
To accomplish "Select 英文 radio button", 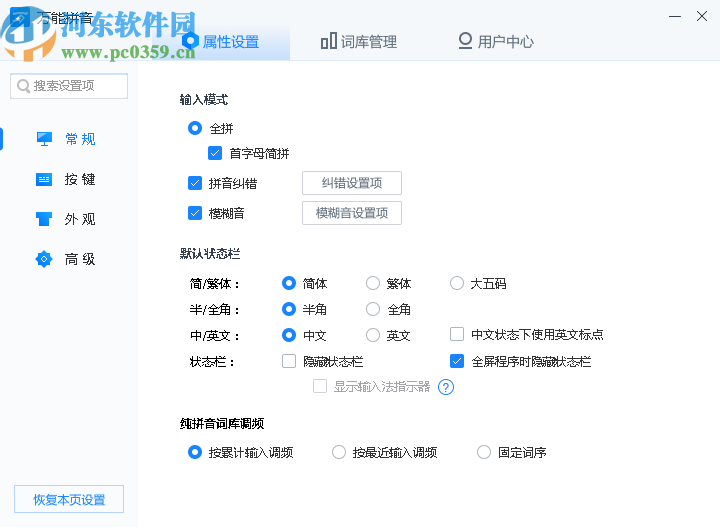I will (373, 335).
